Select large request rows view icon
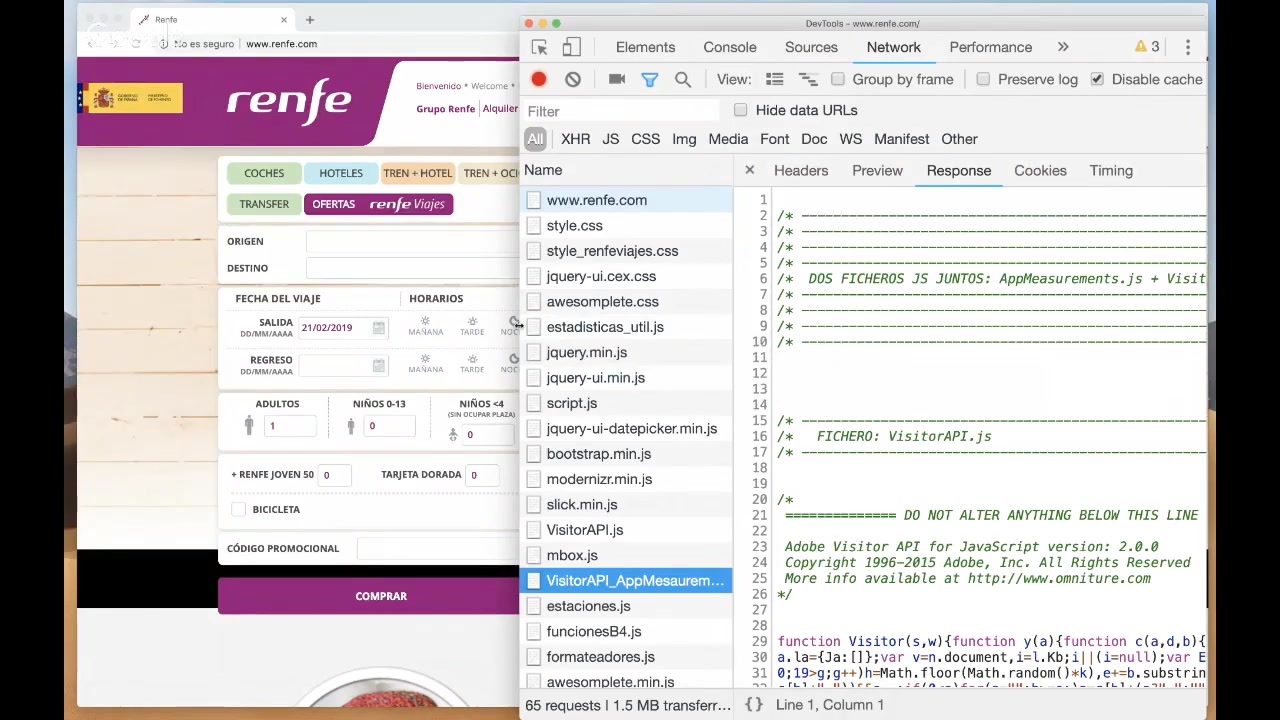 [775, 79]
